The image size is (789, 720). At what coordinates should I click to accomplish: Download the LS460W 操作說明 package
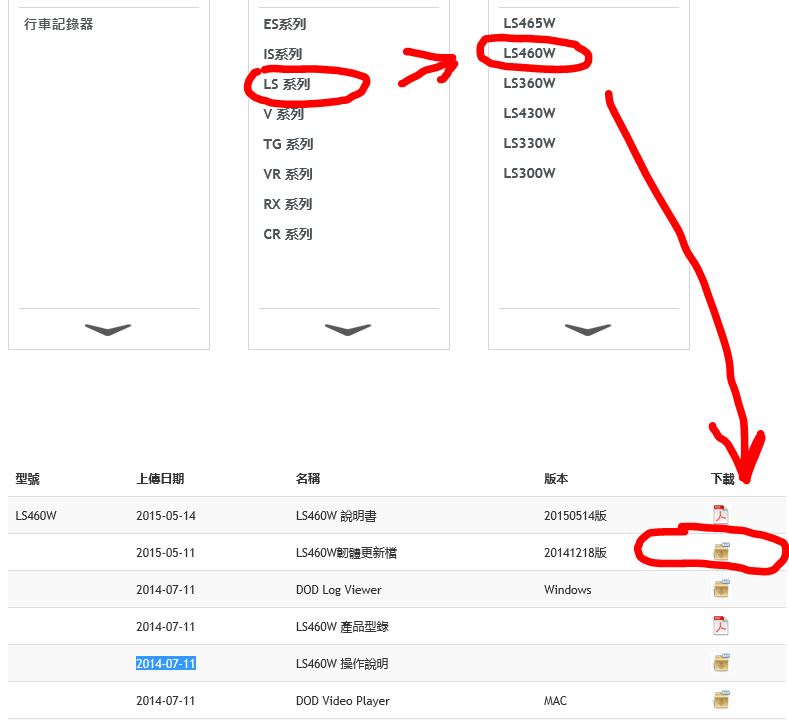point(720,663)
